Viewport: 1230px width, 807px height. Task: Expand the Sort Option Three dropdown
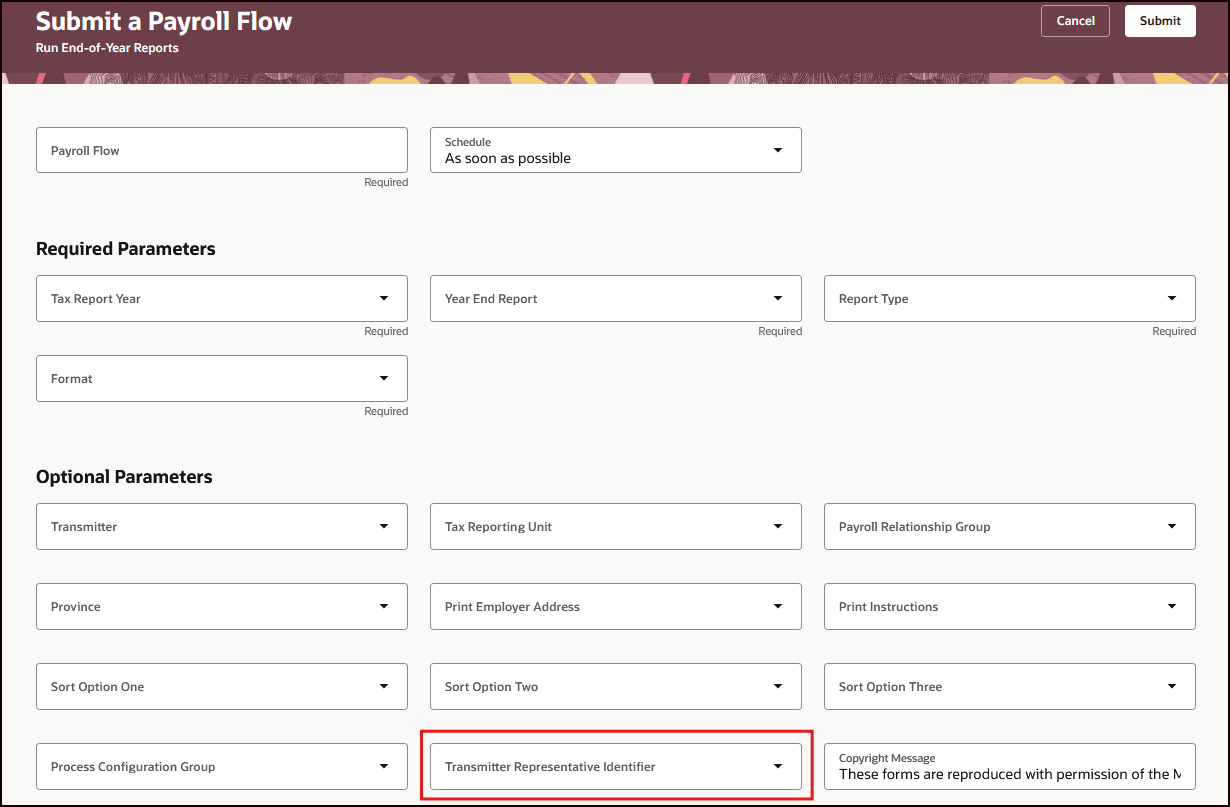tap(1009, 687)
